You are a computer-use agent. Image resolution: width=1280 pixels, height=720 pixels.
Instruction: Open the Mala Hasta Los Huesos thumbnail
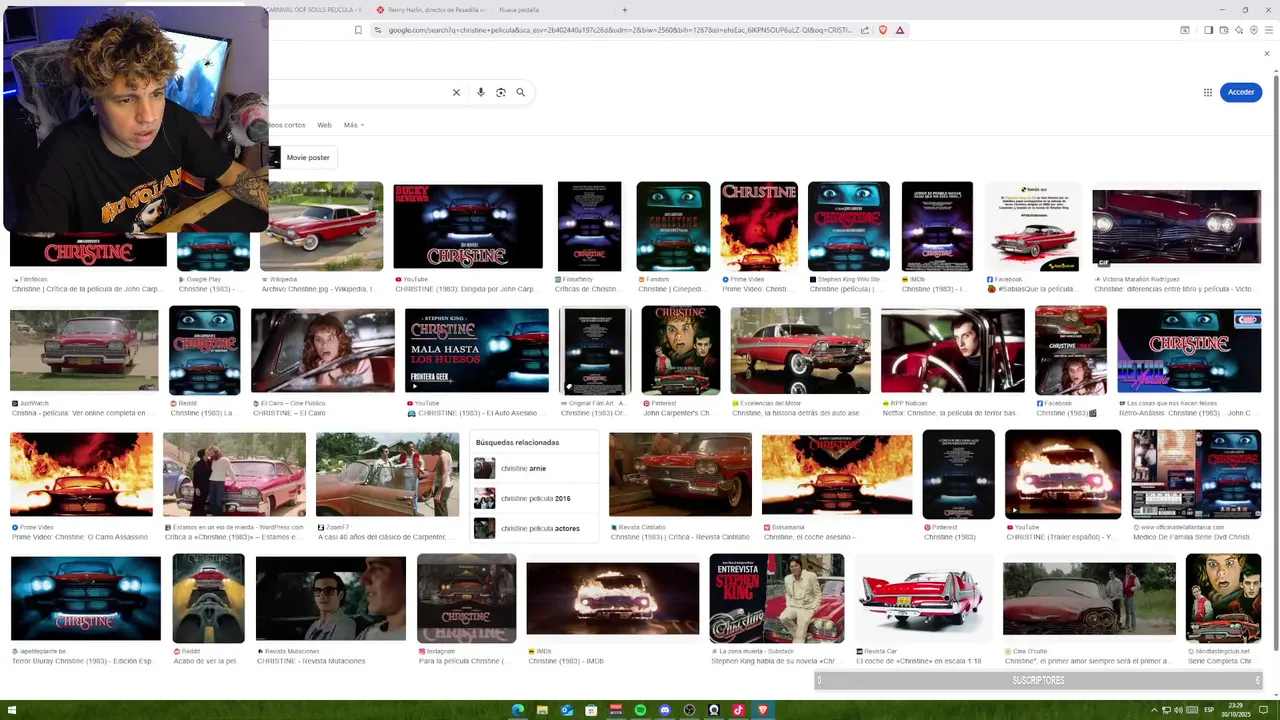click(x=477, y=351)
